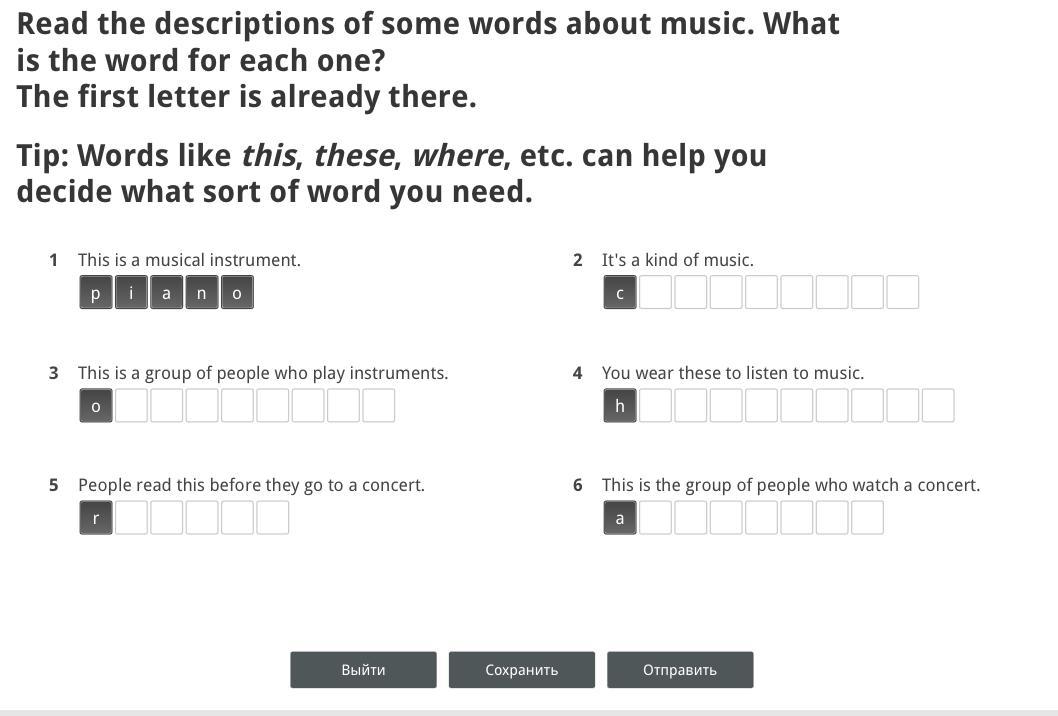Click the prefilled 'c' box in question 2
The image size is (1058, 716).
pos(620,293)
